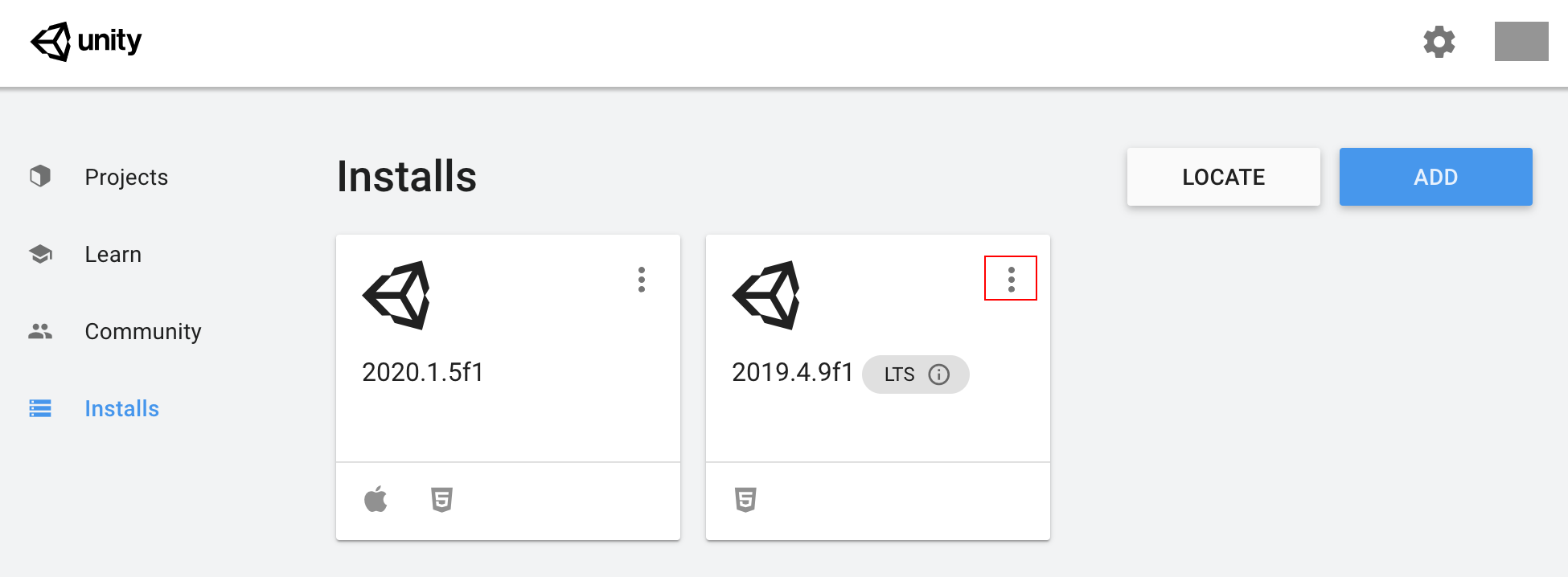Click the Unity logo in header
The height and width of the screenshot is (577, 1568).
[x=86, y=41]
